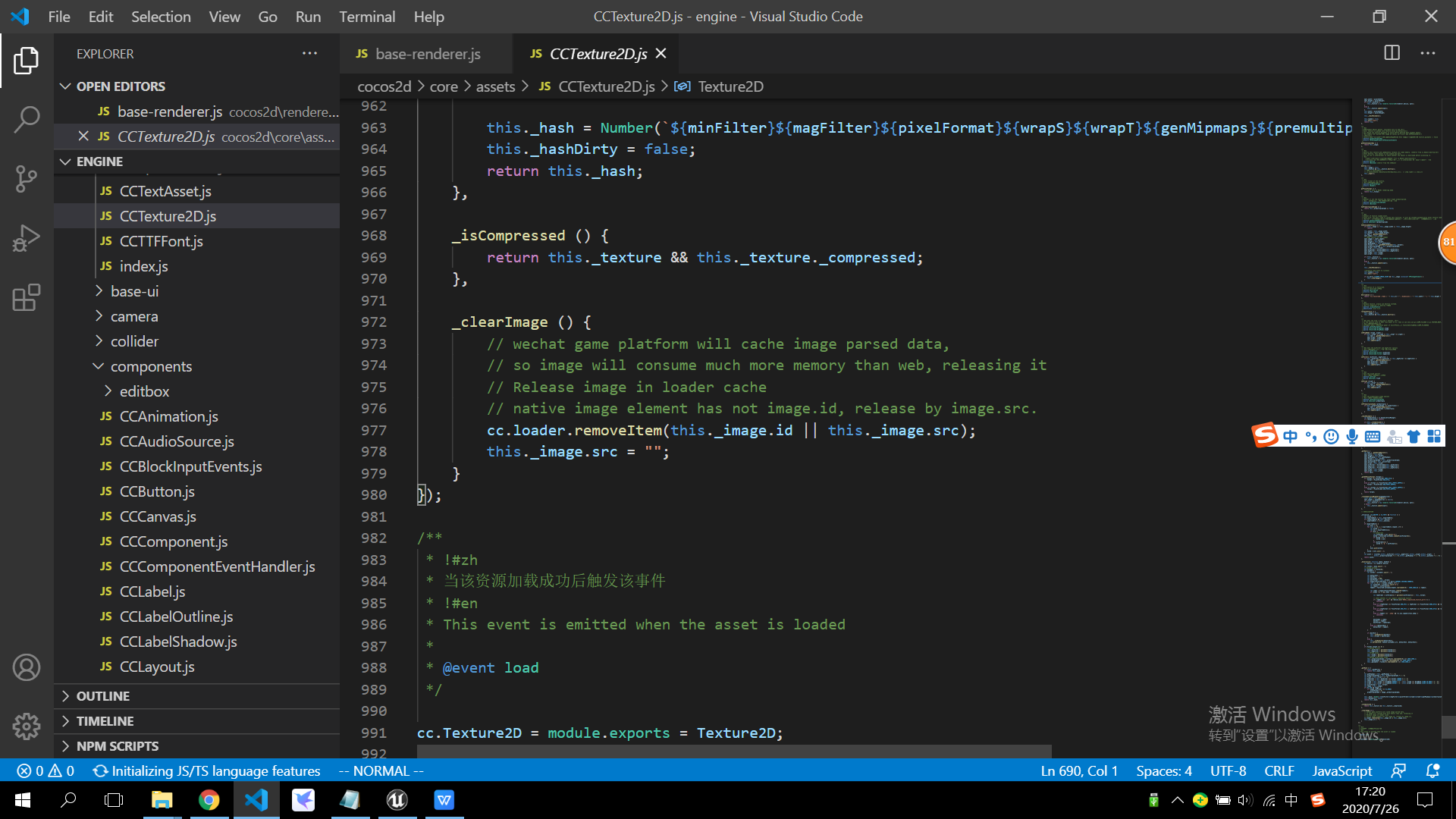Expand the OUTLINE section

(x=103, y=696)
